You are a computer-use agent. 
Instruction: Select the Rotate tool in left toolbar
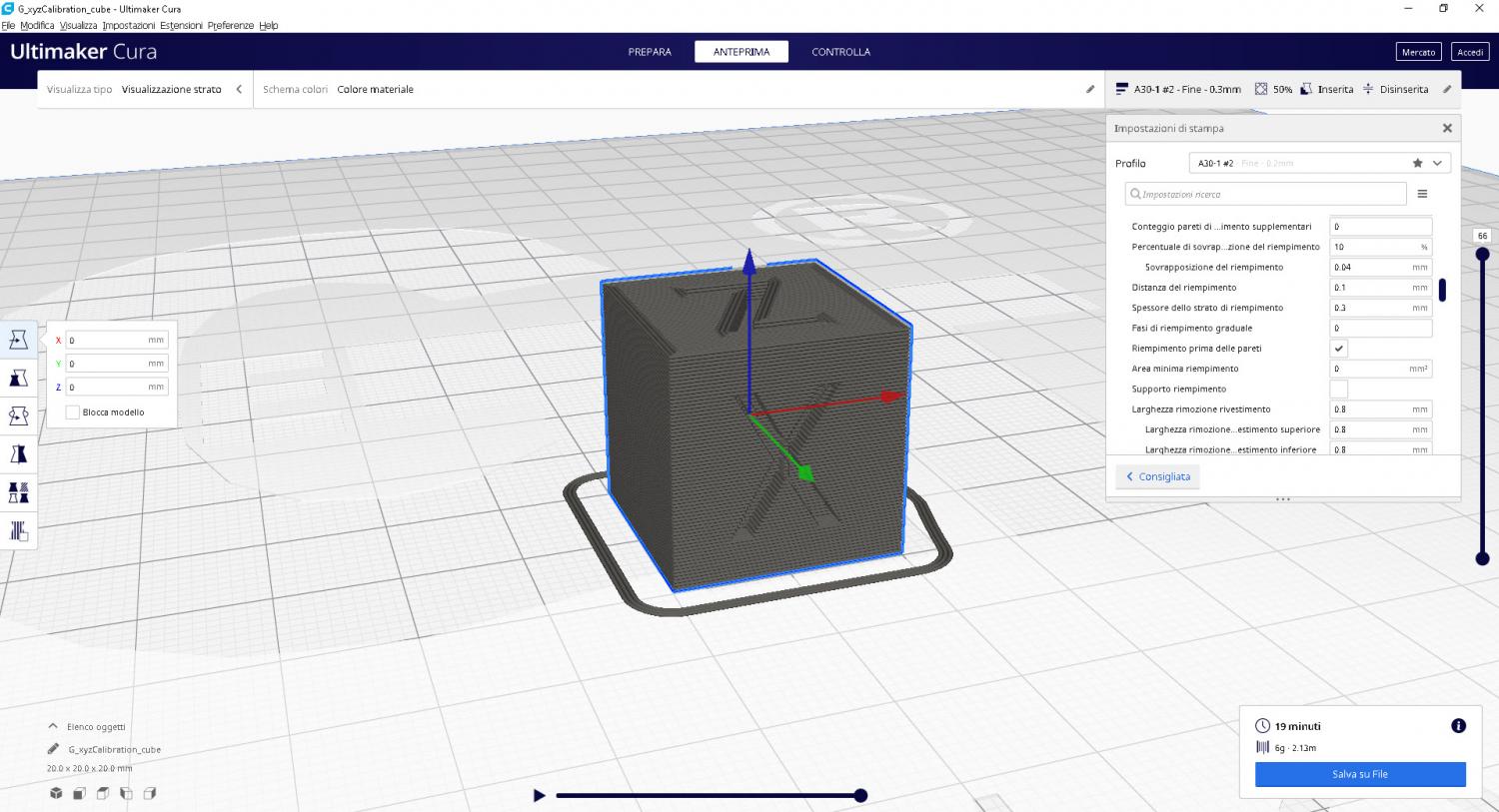18,415
